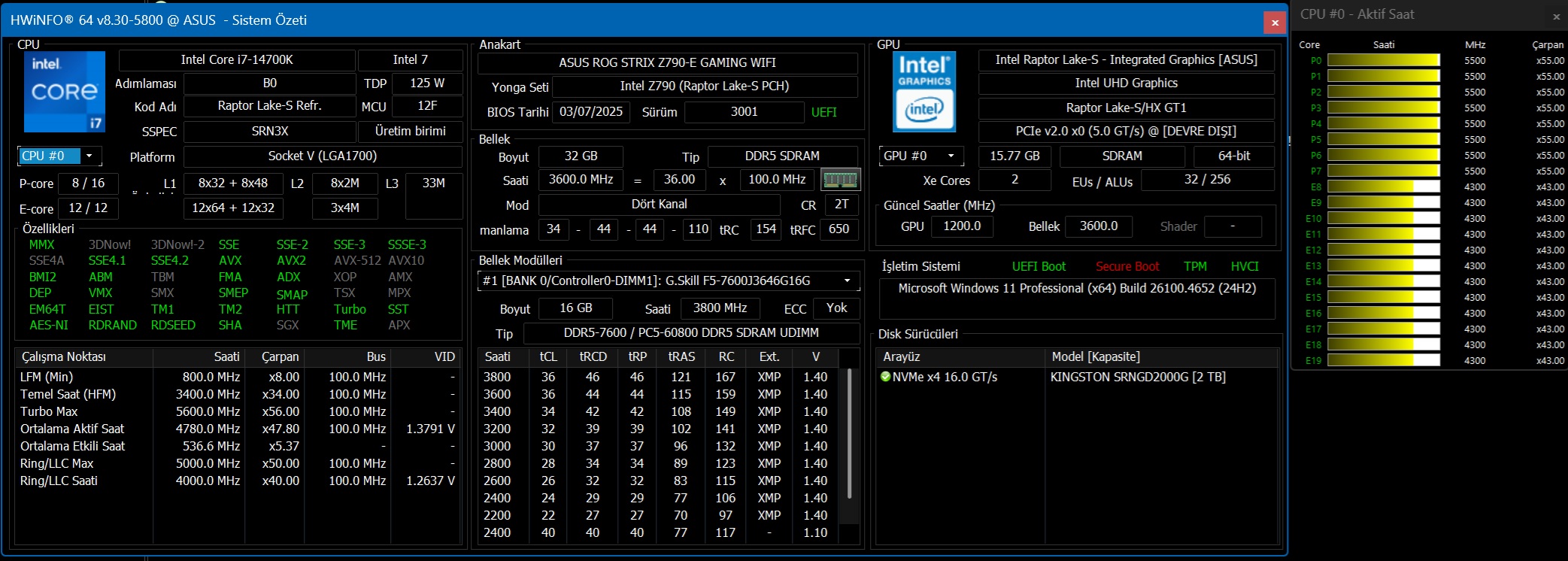Viewport: 1568px width, 561px height.
Task: Close the HWiNFO Sistem Özeti window
Action: point(1275,23)
